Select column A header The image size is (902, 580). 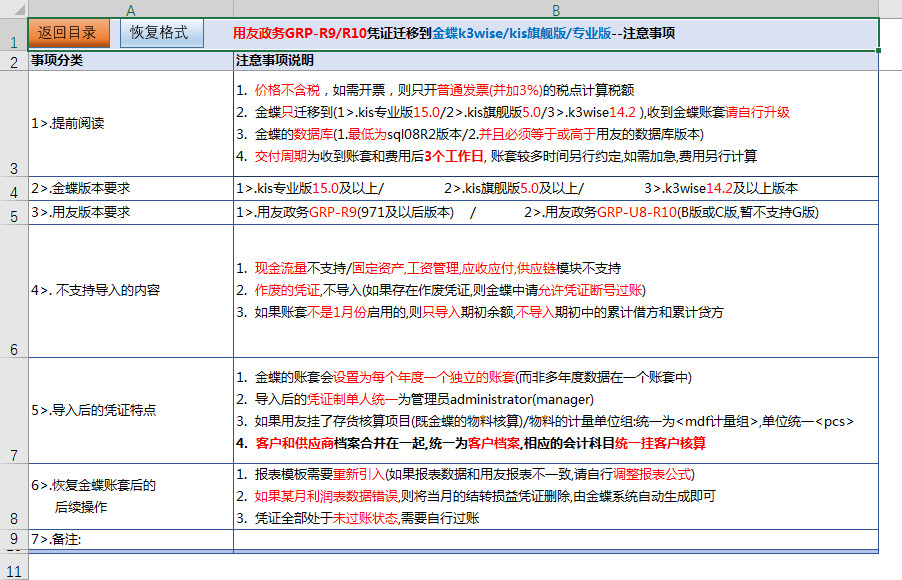[131, 9]
